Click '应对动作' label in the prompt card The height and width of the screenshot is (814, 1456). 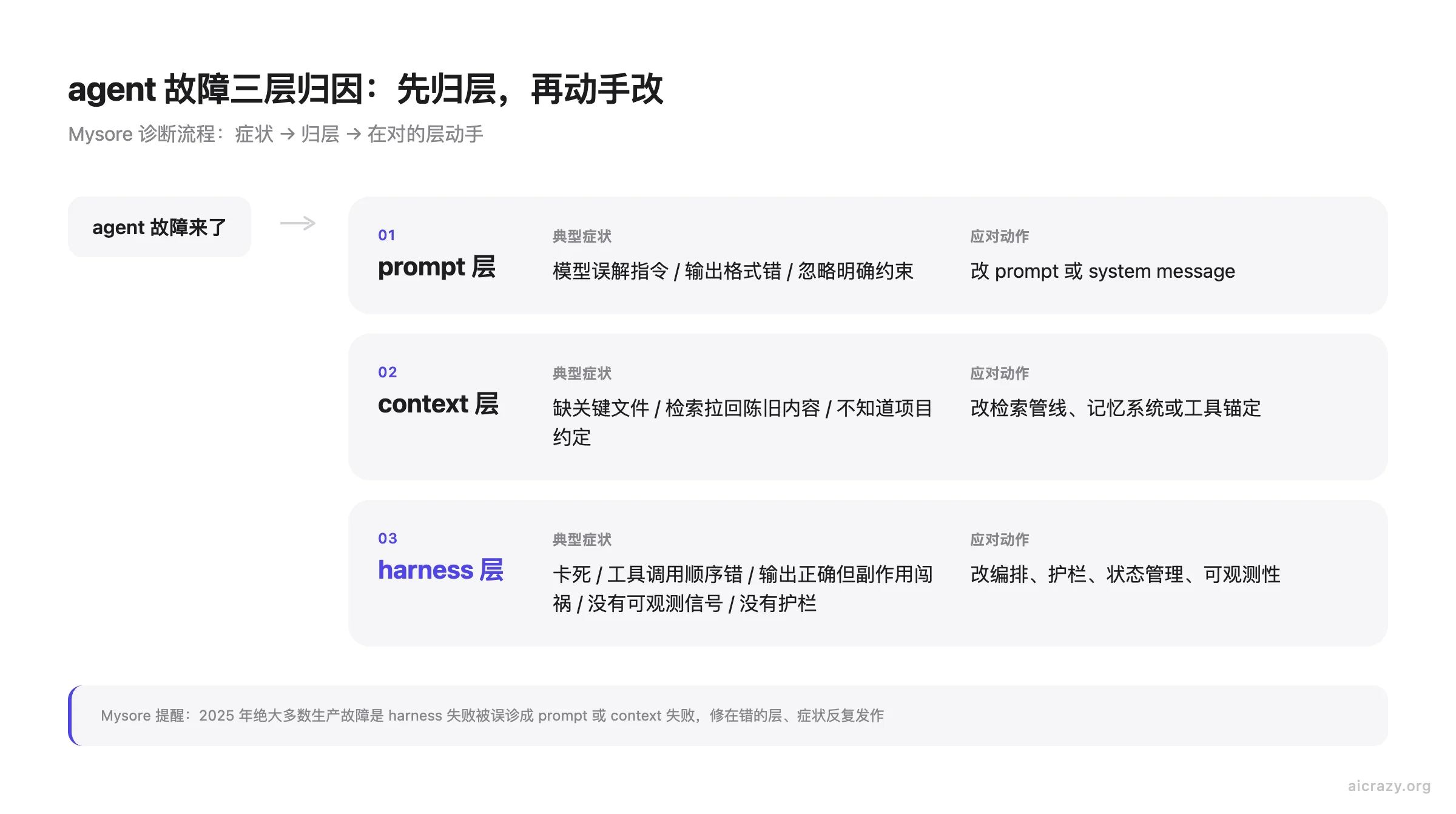[999, 237]
